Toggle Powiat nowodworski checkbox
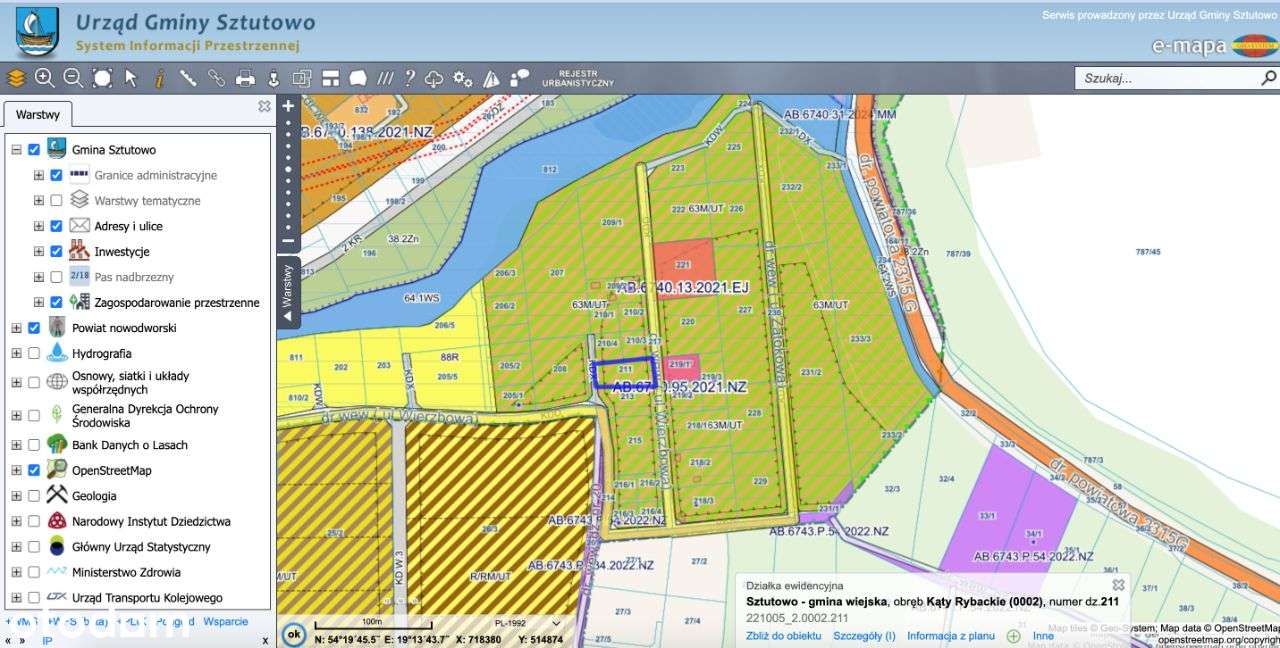The image size is (1280, 648). point(34,328)
